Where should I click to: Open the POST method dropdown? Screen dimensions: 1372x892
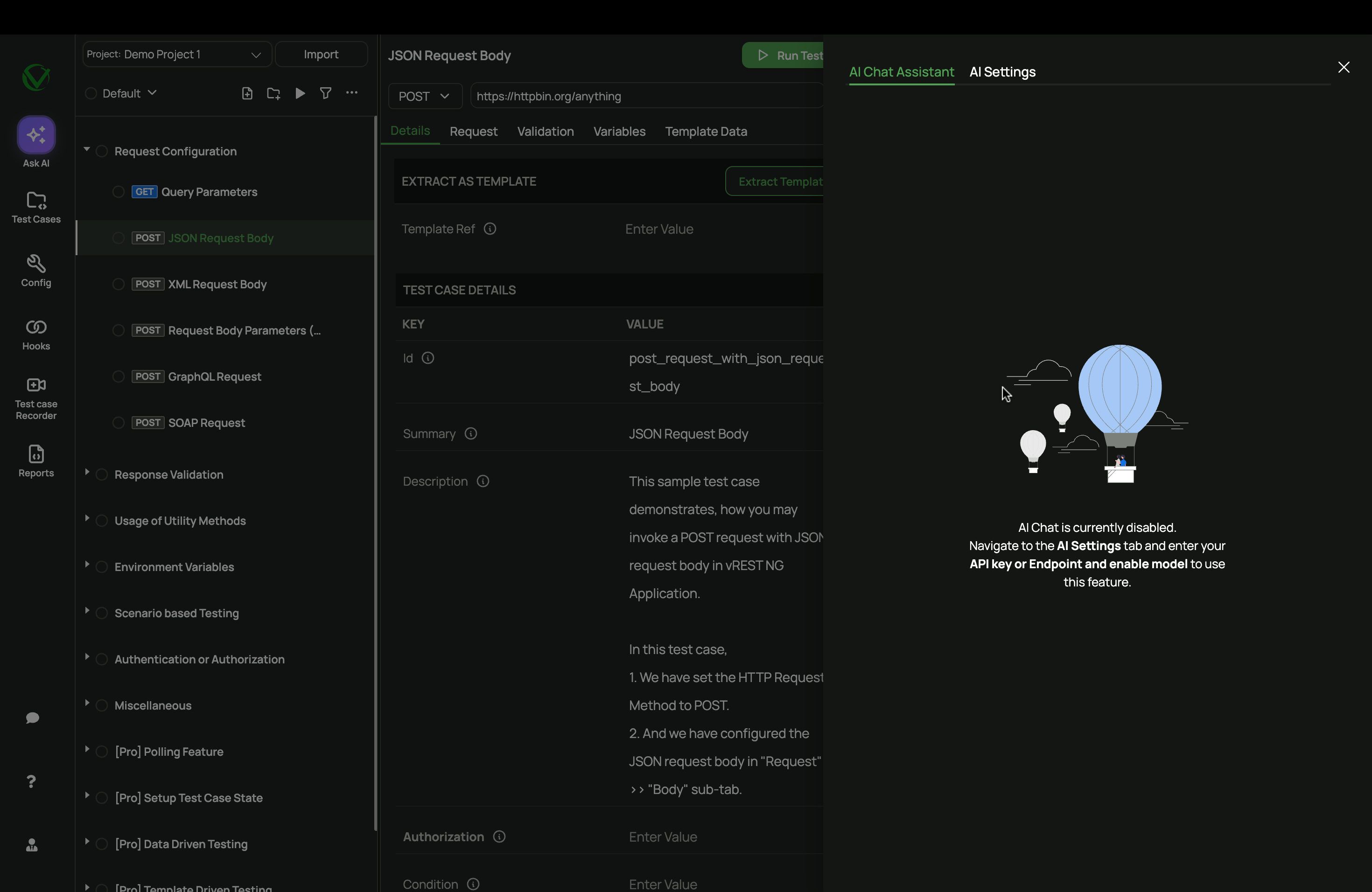(425, 96)
